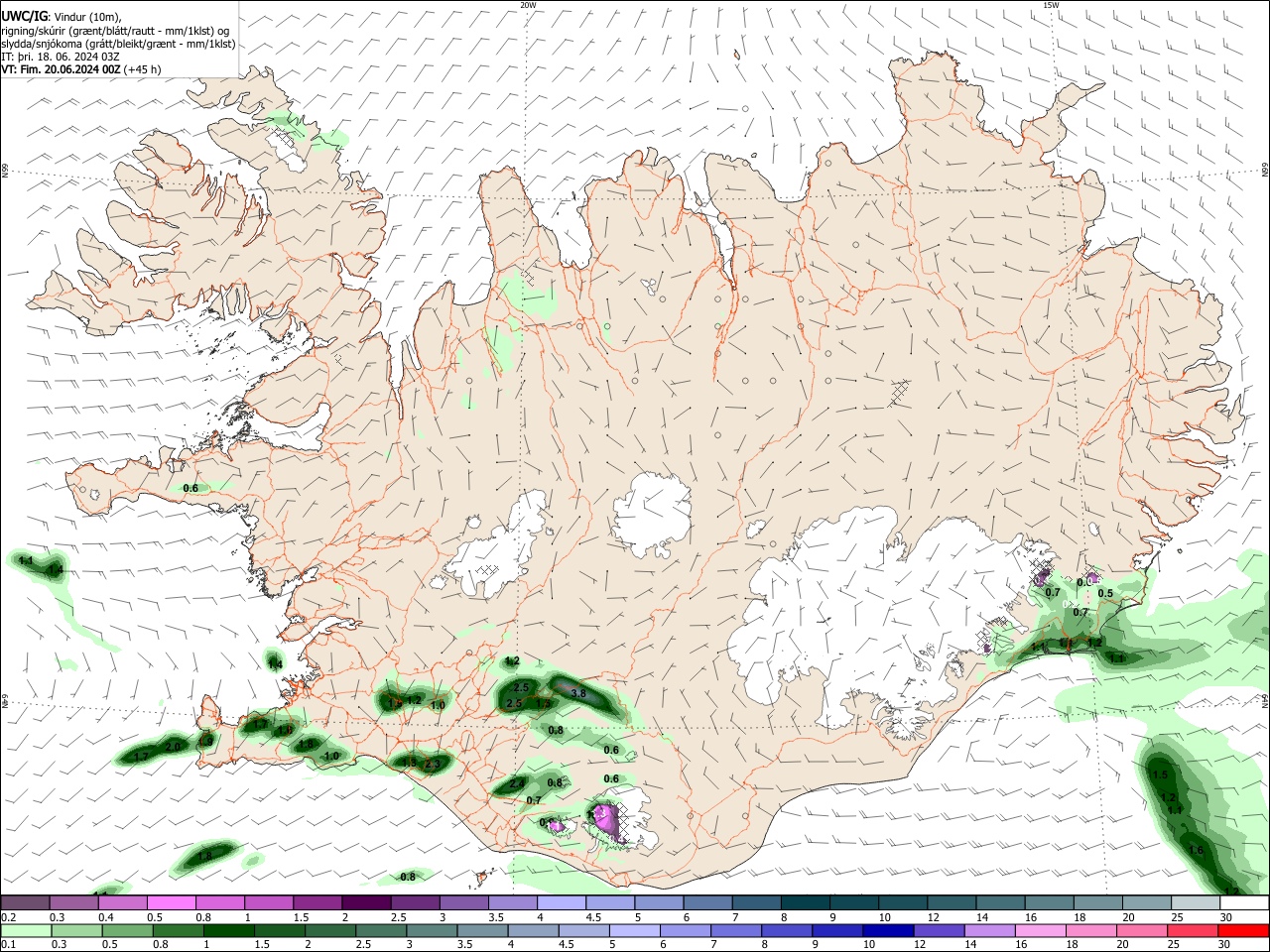The image size is (1270, 952).
Task: Click the pale grey 25–30 snow legend swatch
Action: [1196, 903]
